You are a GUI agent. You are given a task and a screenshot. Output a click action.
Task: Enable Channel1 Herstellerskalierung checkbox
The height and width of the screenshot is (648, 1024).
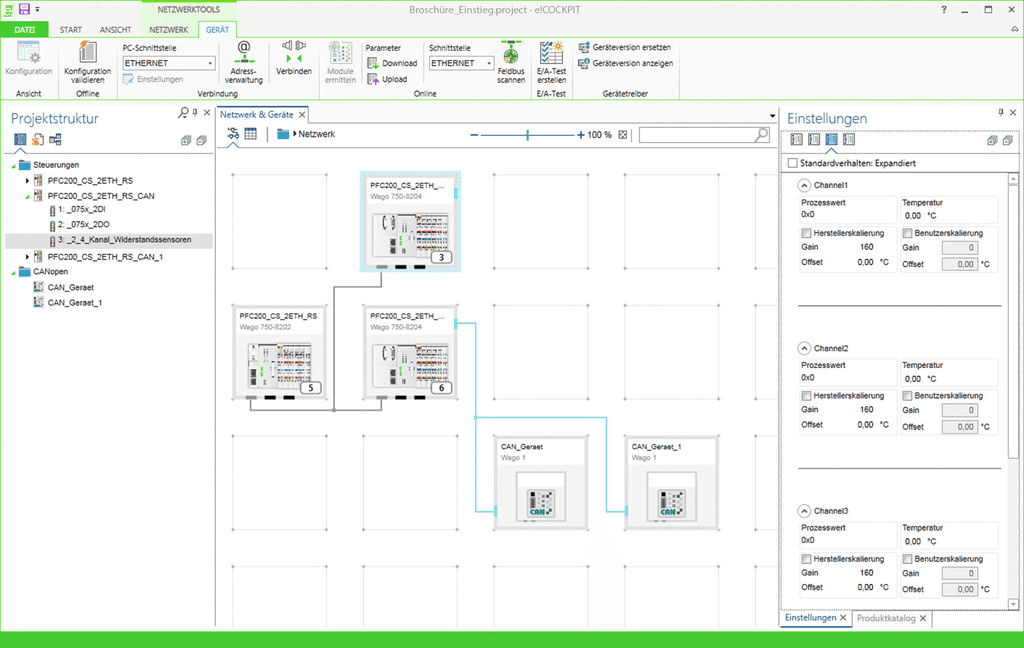click(806, 233)
